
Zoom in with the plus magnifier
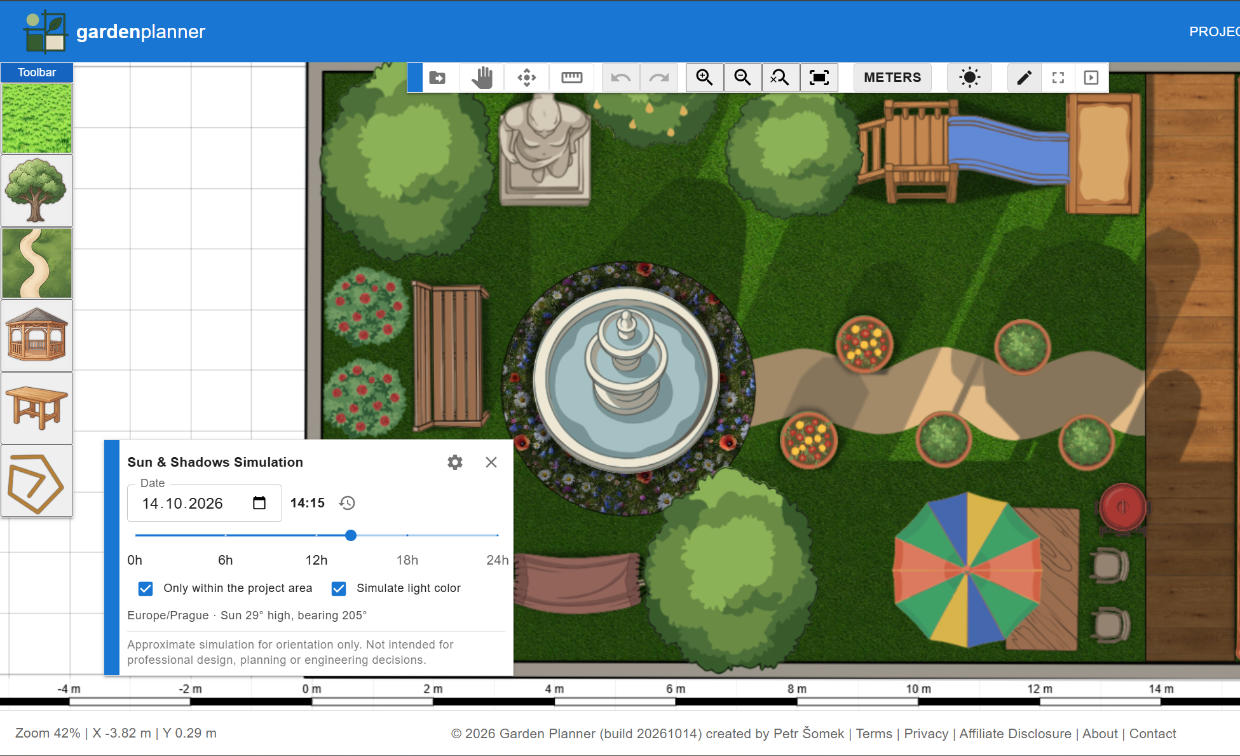(x=705, y=78)
